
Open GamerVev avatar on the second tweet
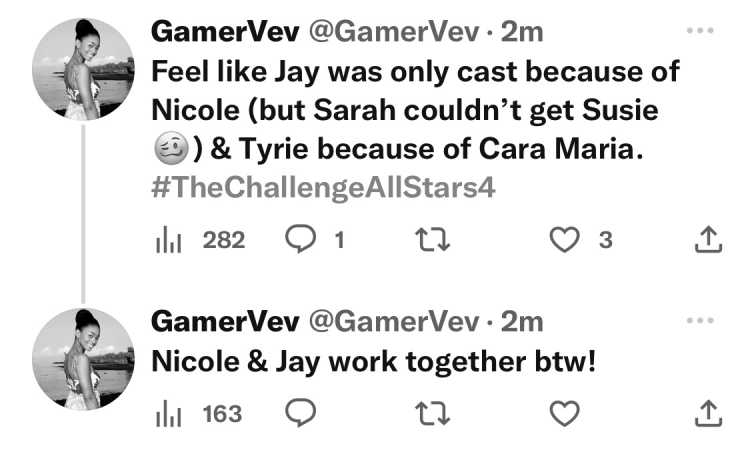83,359
